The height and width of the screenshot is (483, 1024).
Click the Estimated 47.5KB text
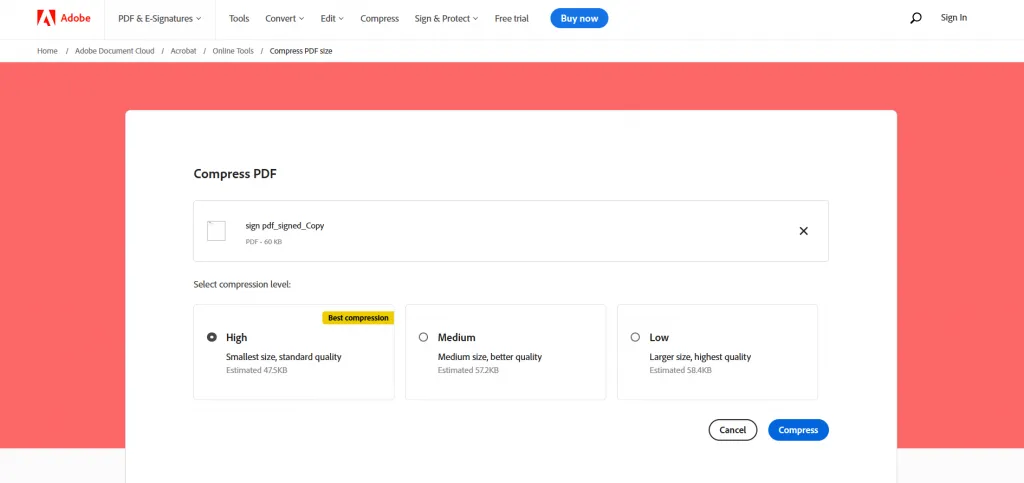(257, 370)
